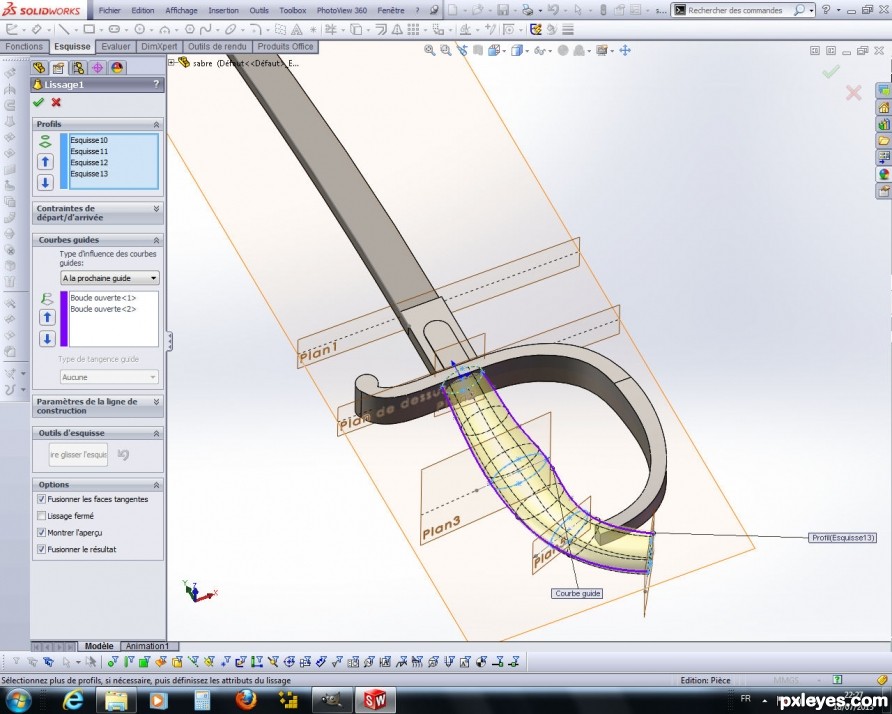Click the Print icon

coord(527,10)
